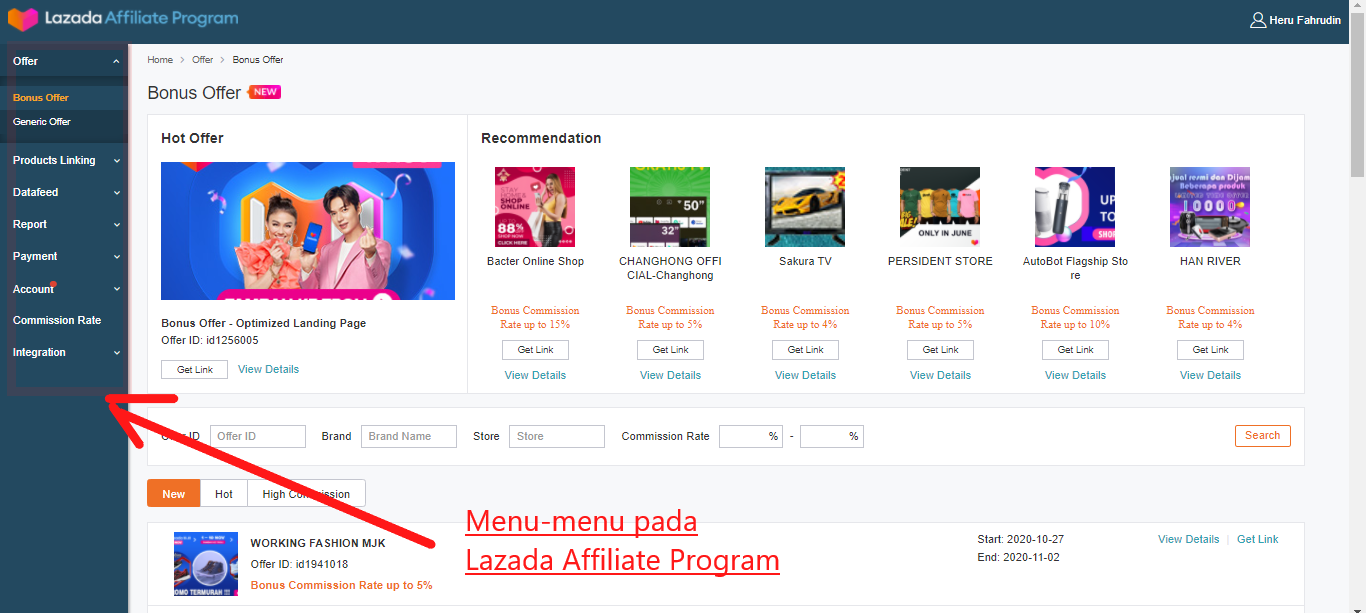
Task: Switch to the High Commission tab
Action: [x=306, y=493]
